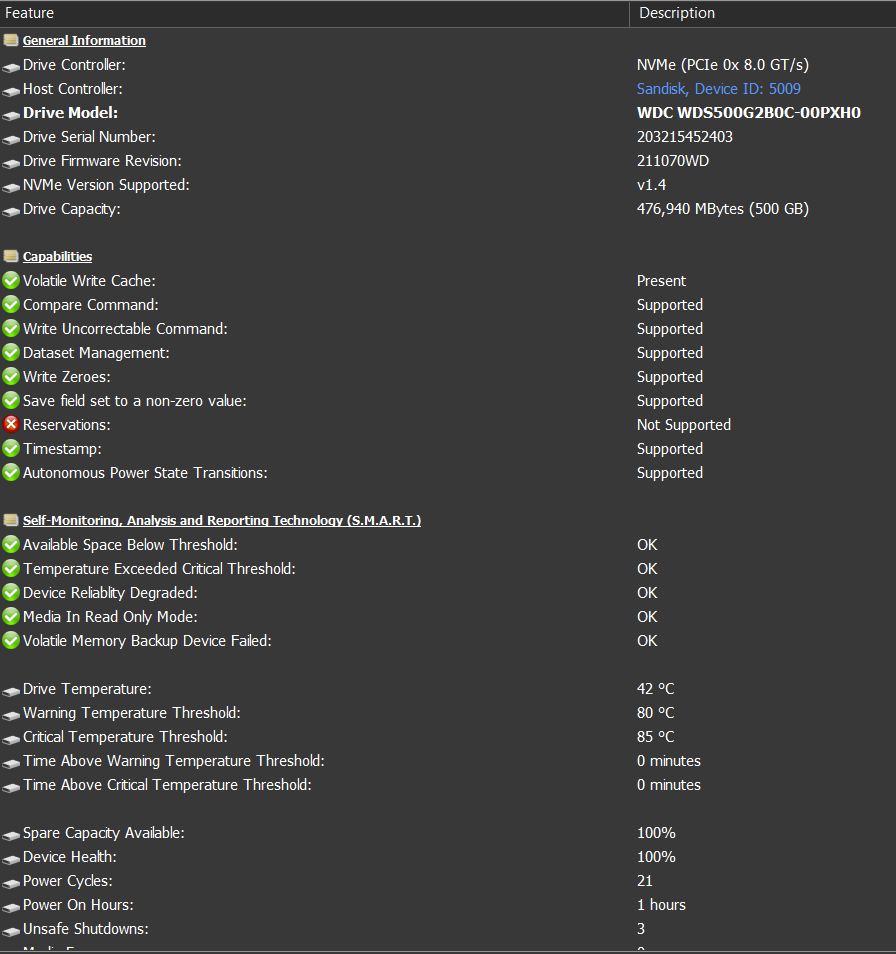Open the Sandisk, Device ID: 5009 link

pyautogui.click(x=718, y=89)
